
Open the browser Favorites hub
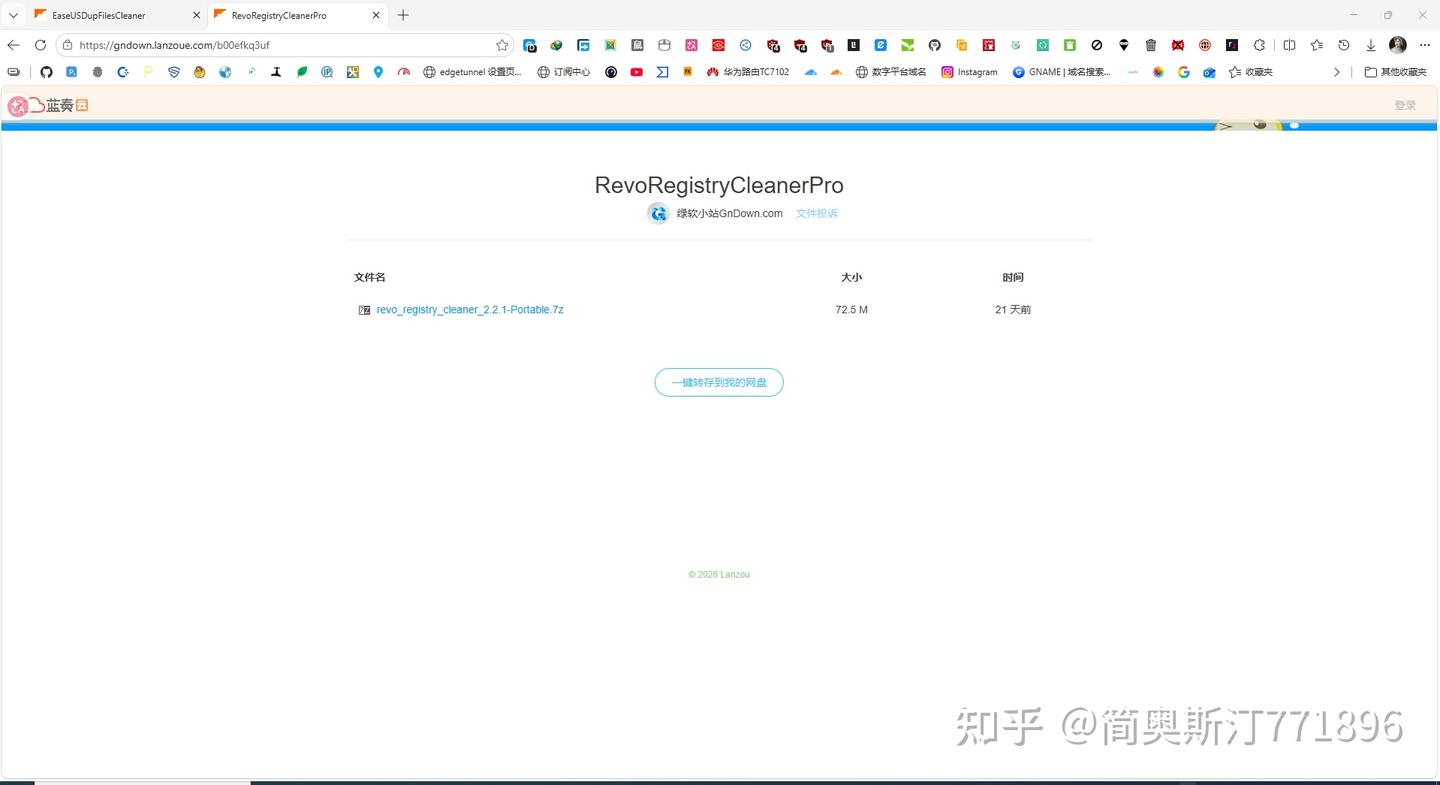pyautogui.click(x=1317, y=45)
